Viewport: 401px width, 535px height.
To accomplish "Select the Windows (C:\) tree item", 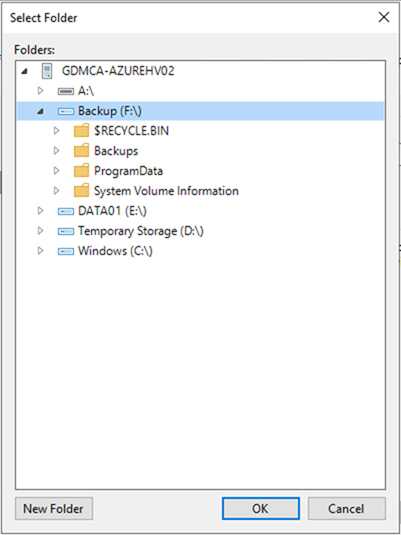I will [115, 251].
